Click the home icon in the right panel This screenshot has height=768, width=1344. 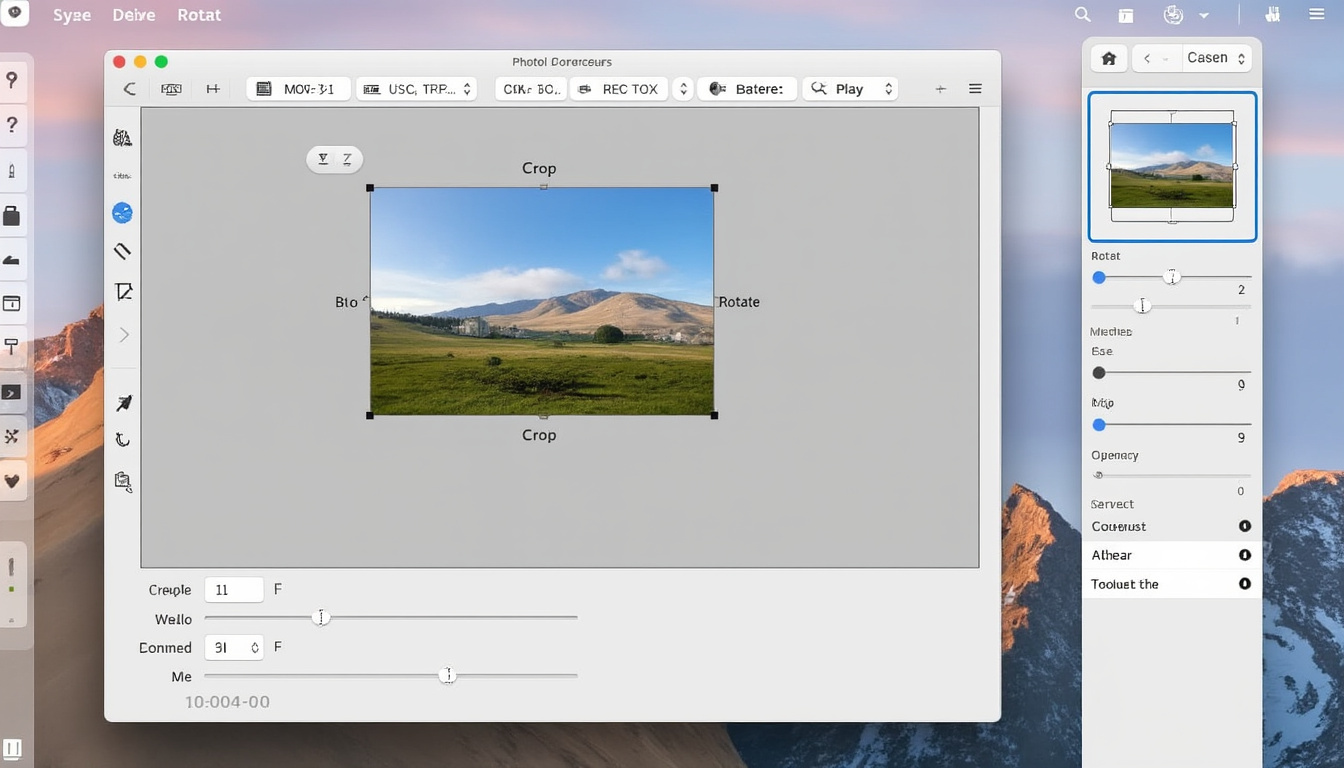pos(1109,58)
